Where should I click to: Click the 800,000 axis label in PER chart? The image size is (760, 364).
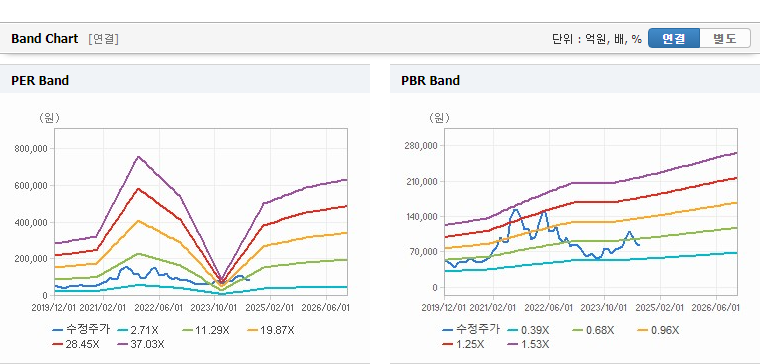coord(31,149)
